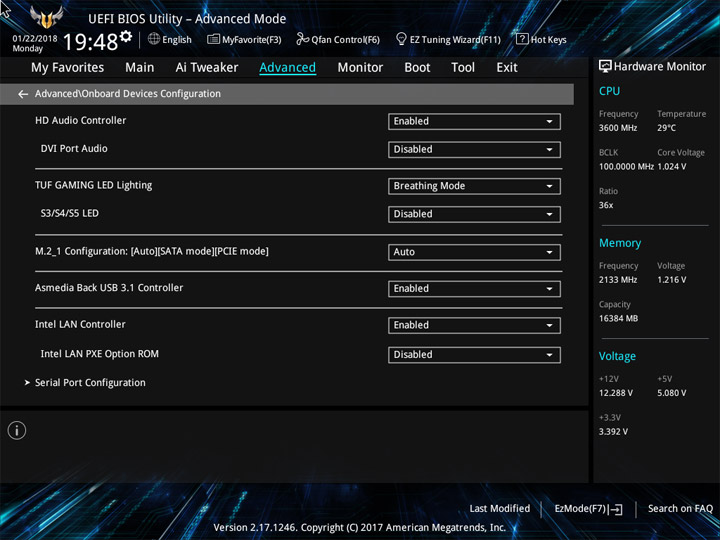Viewport: 720px width, 540px height.
Task: Open Intel LAN PXE Option ROM dropdown
Action: (x=474, y=355)
